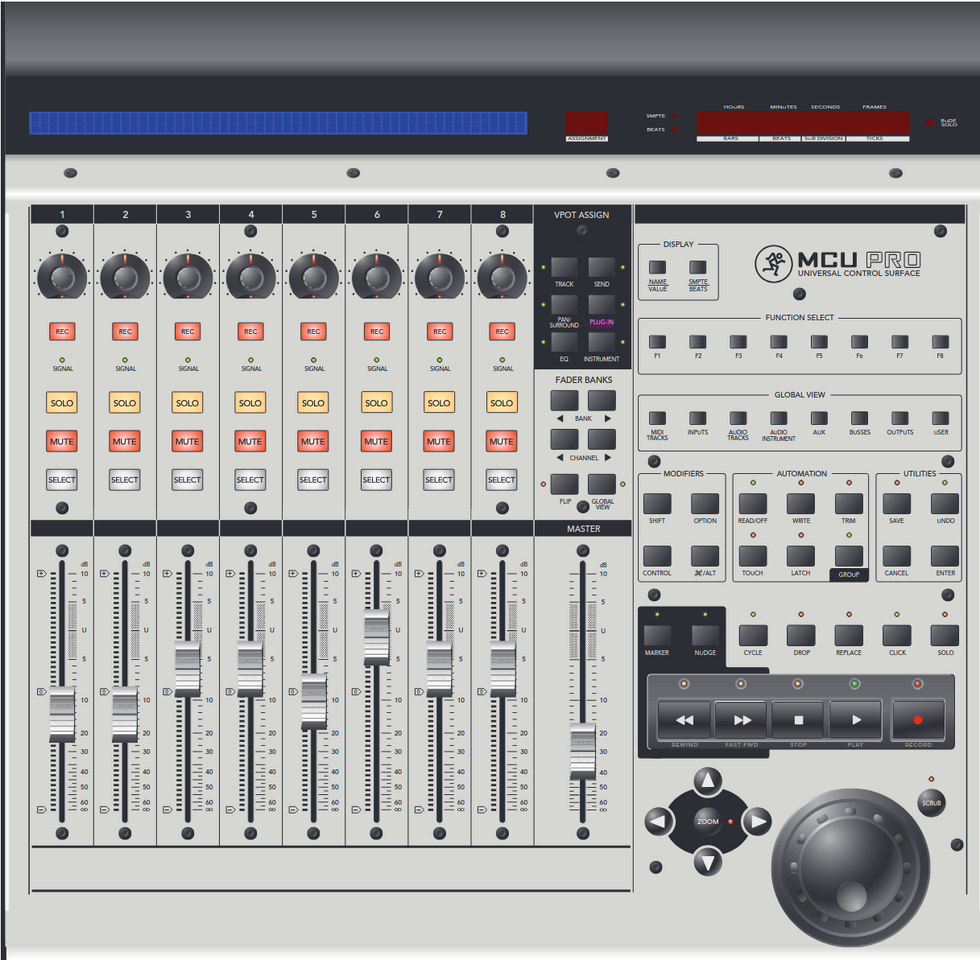980x960 pixels.
Task: Click the down arrow cursor button
Action: point(708,862)
